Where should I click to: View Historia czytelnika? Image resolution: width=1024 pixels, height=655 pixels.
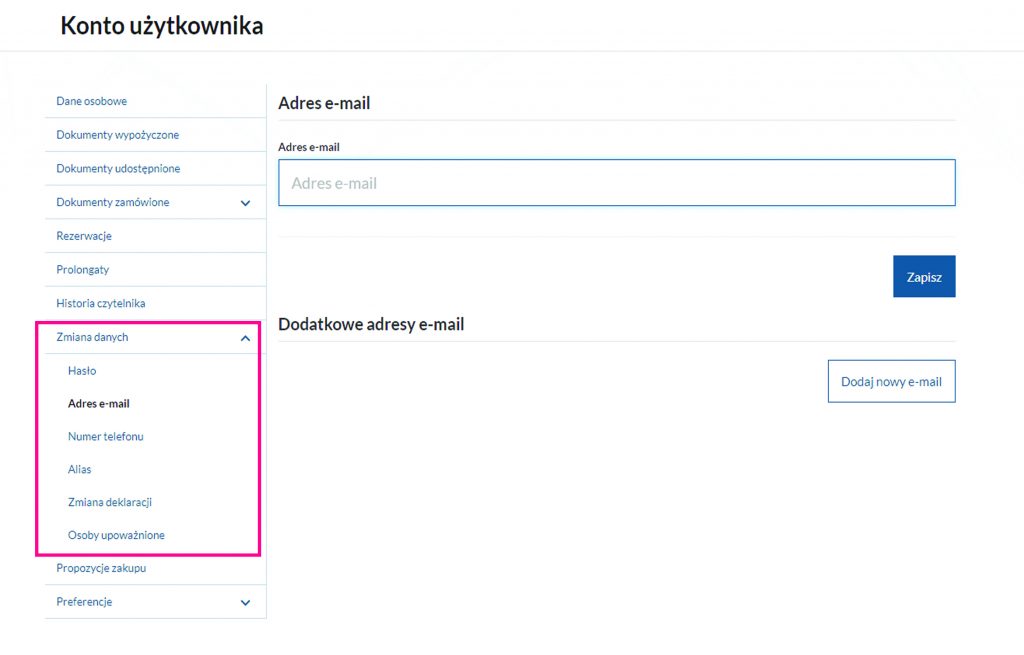(x=101, y=303)
